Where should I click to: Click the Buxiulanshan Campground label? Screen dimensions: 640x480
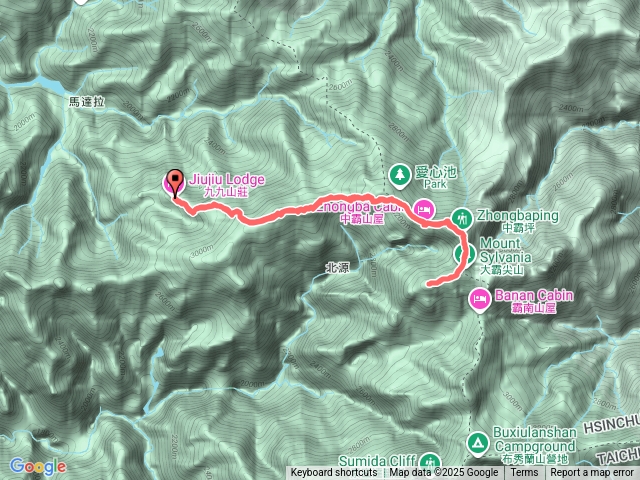pos(535,445)
